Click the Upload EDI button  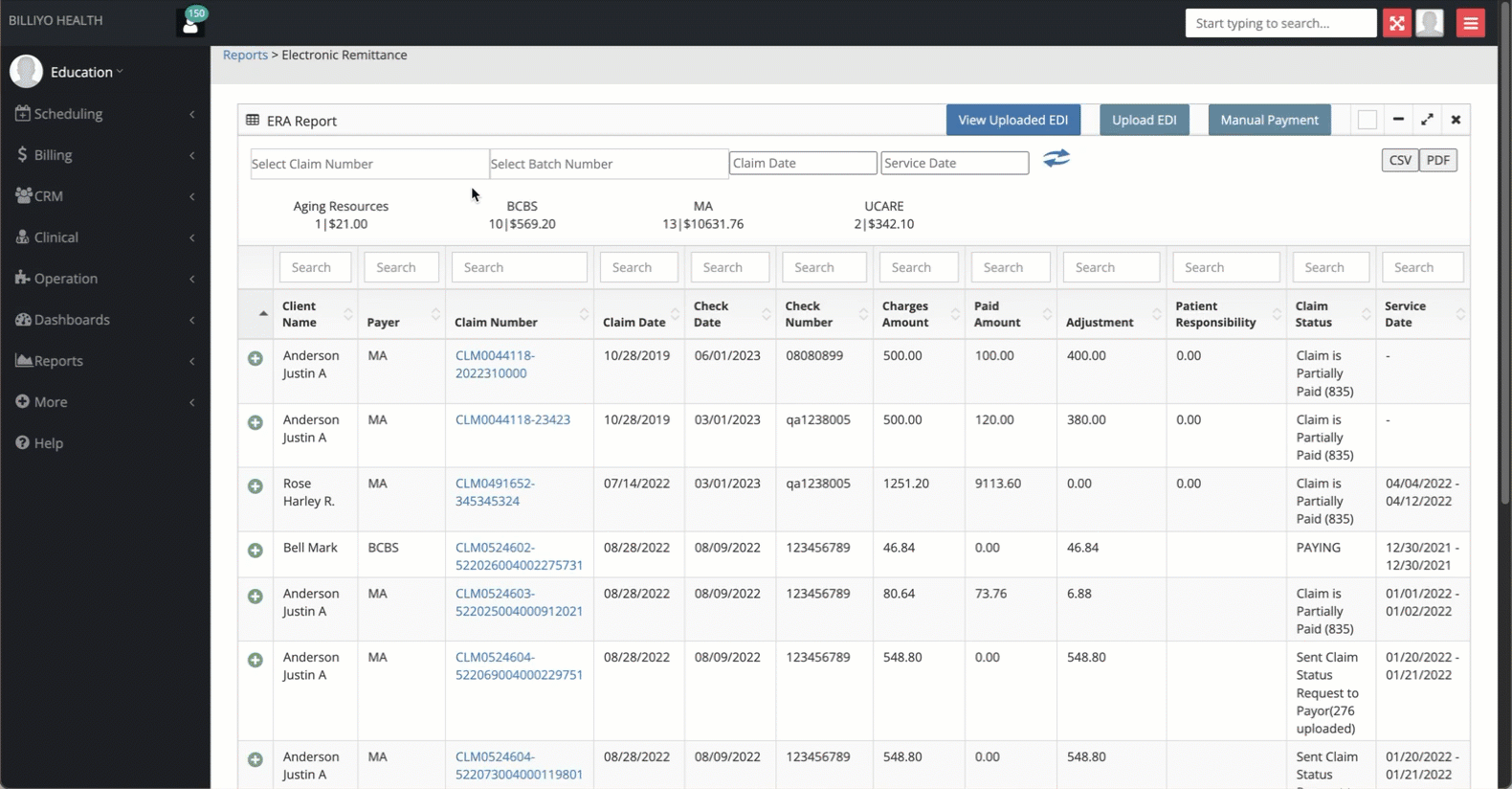click(x=1145, y=120)
